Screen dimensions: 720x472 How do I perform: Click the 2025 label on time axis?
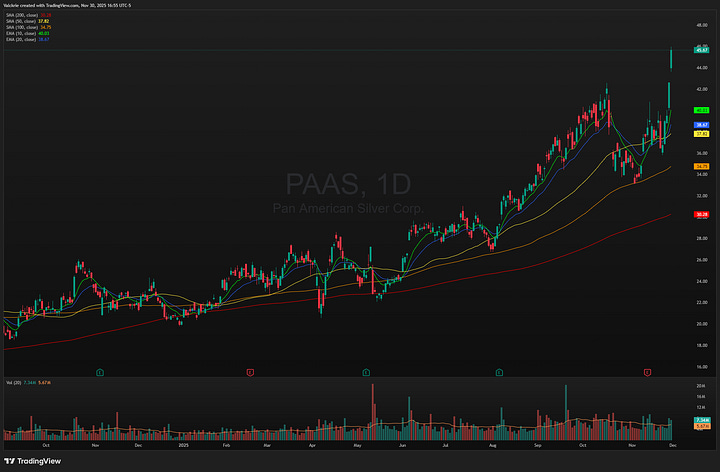pos(184,445)
